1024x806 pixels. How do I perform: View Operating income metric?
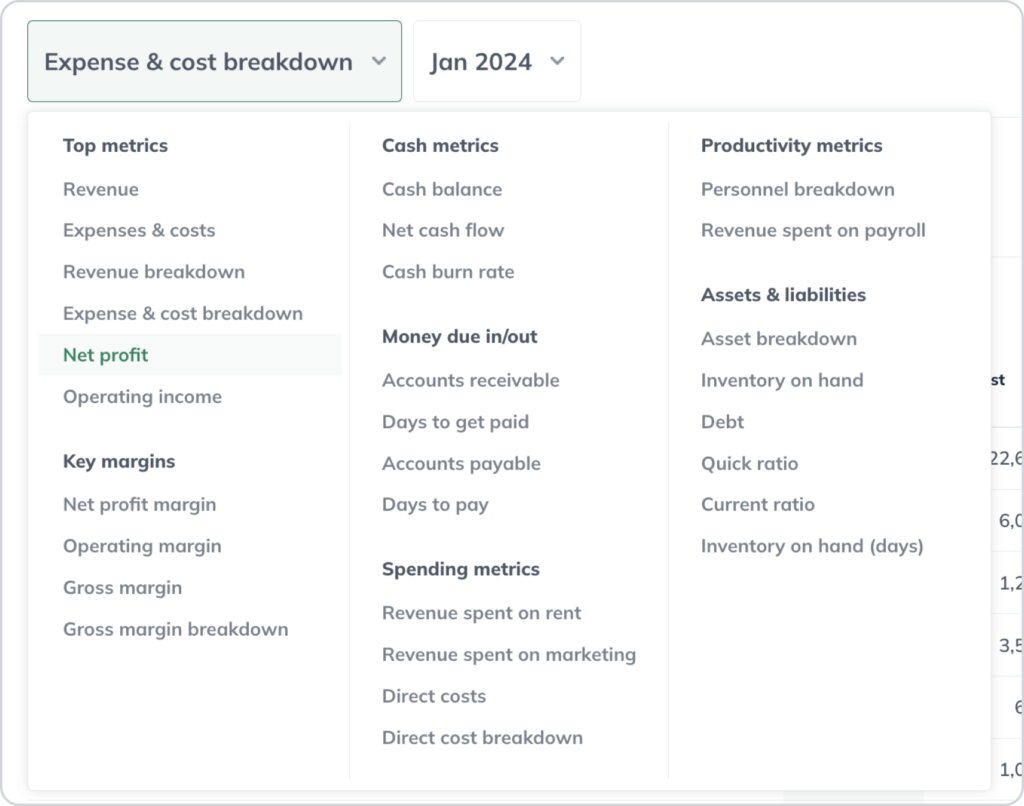pos(142,396)
